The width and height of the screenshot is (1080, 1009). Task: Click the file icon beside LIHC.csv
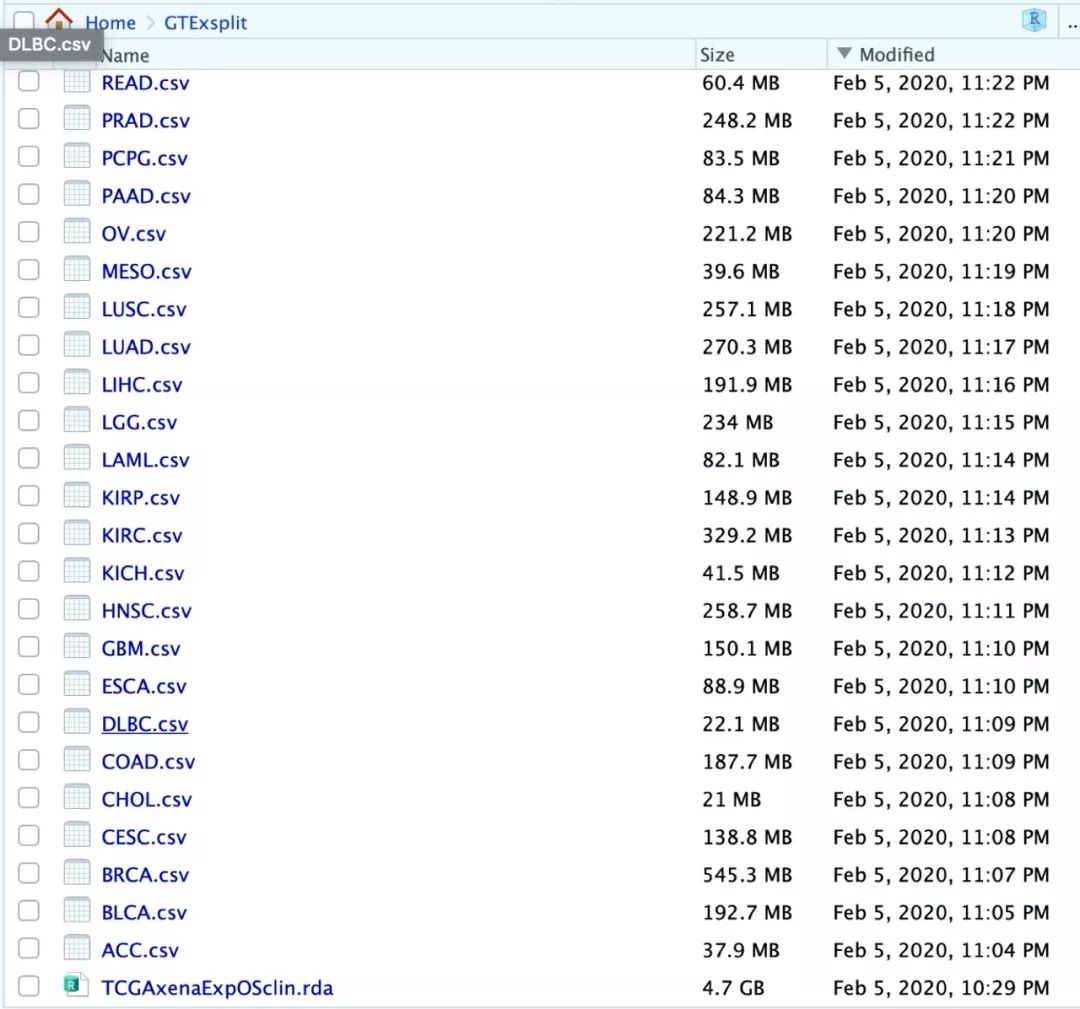tap(76, 382)
